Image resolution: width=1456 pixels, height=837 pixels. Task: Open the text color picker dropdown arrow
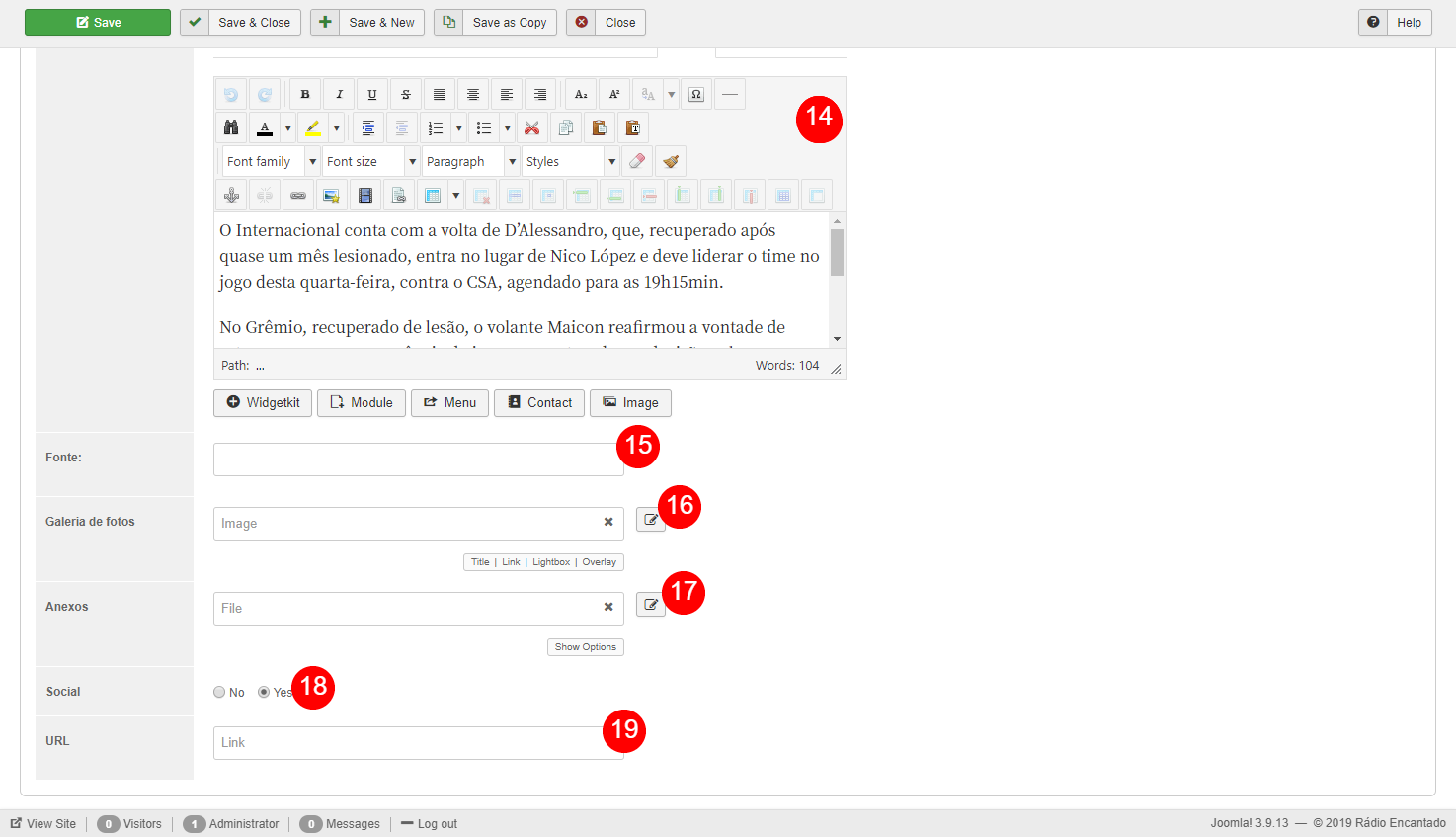(288, 128)
